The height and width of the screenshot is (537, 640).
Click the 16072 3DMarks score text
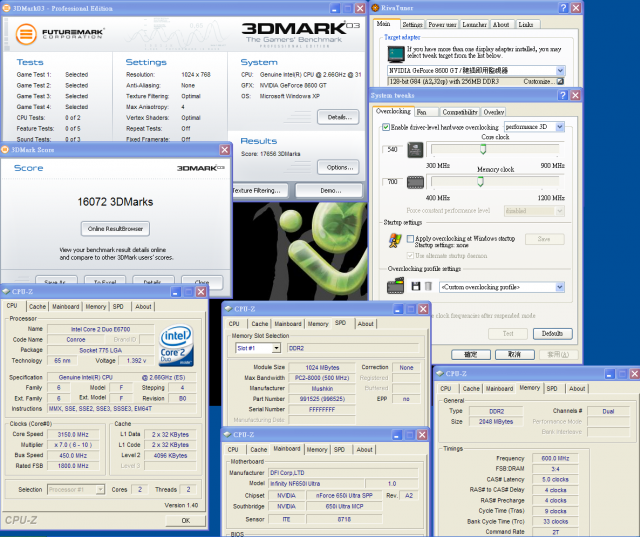point(115,202)
